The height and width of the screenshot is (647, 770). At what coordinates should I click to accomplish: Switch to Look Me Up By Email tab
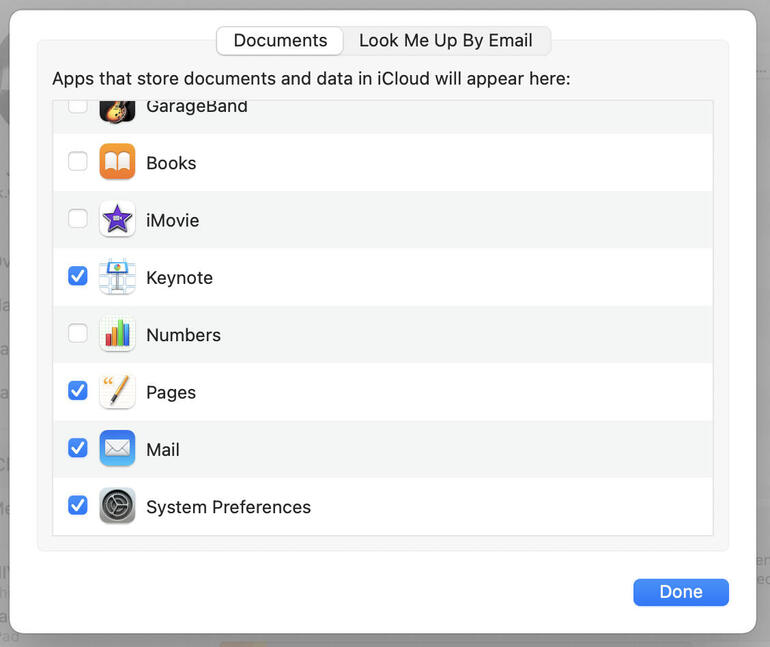coord(446,41)
